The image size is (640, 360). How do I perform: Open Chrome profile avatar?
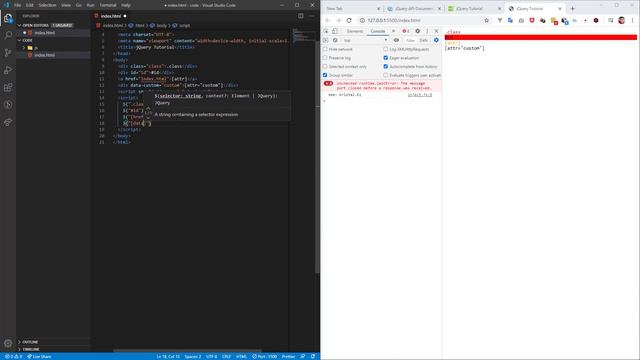pos(622,20)
